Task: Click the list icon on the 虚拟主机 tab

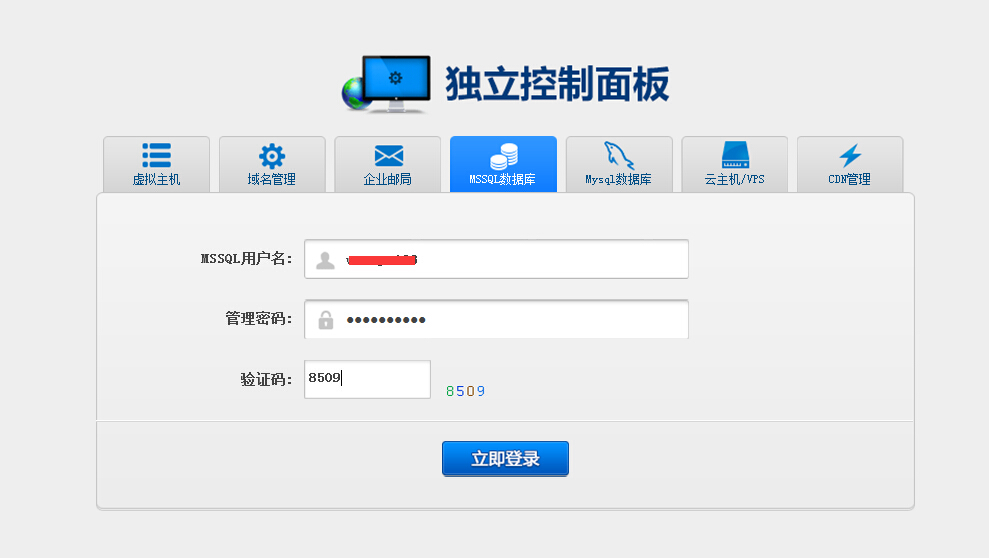Action: [156, 155]
